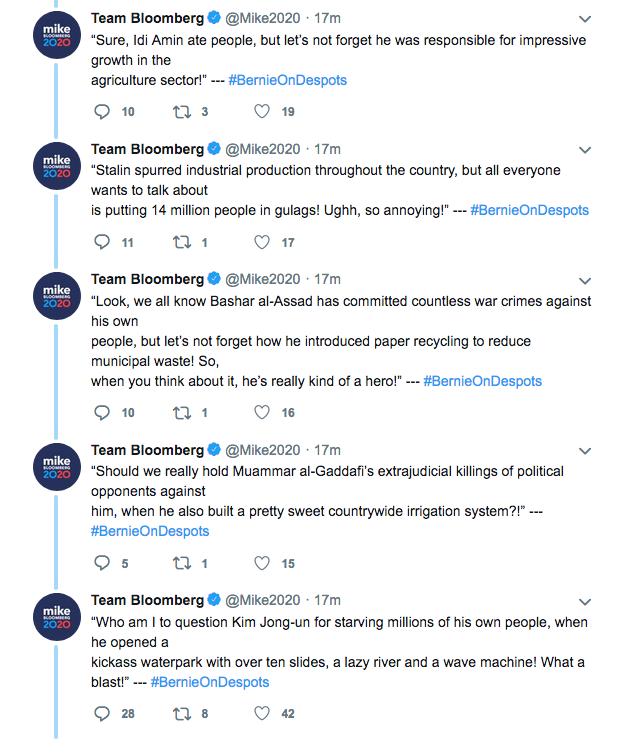Click @Mike2020 handle on Kim Jong-un tweet
621x740 pixels.
tap(262, 600)
